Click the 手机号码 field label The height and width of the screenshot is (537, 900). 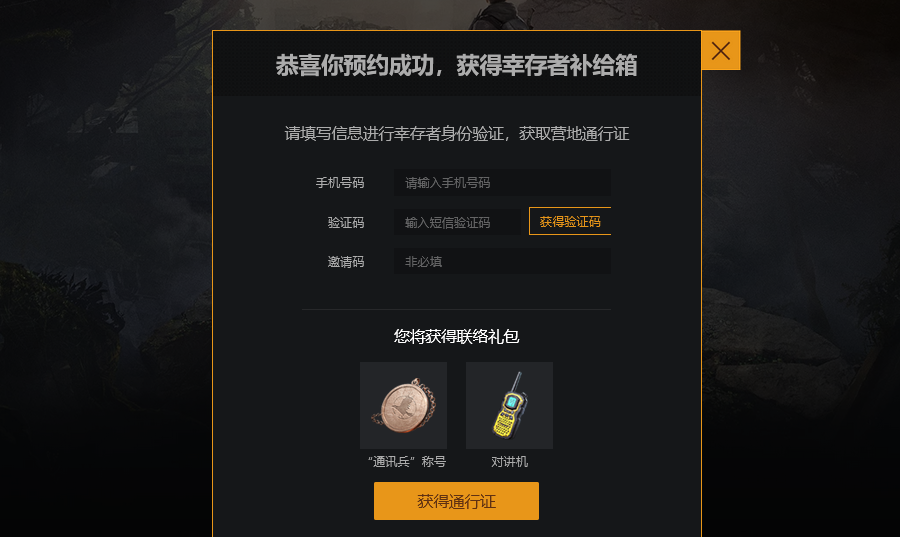[340, 182]
